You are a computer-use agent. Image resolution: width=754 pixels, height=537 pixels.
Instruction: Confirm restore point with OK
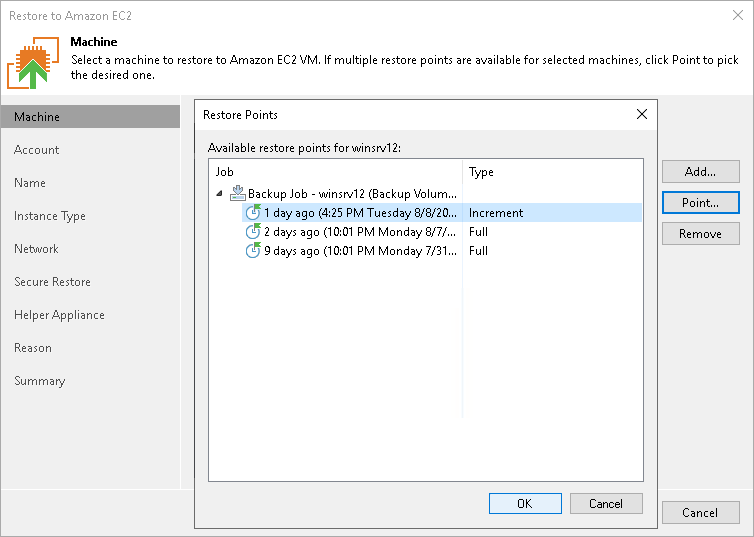[525, 503]
